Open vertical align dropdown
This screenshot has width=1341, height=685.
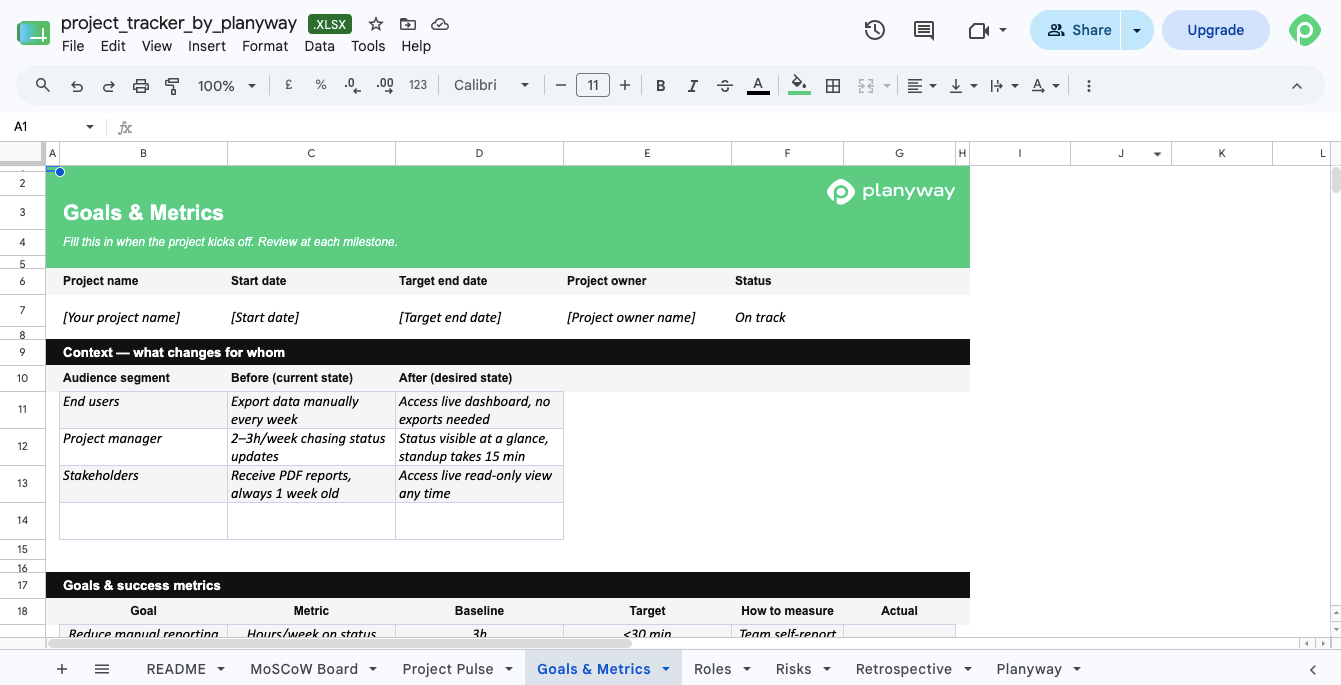pyautogui.click(x=962, y=86)
